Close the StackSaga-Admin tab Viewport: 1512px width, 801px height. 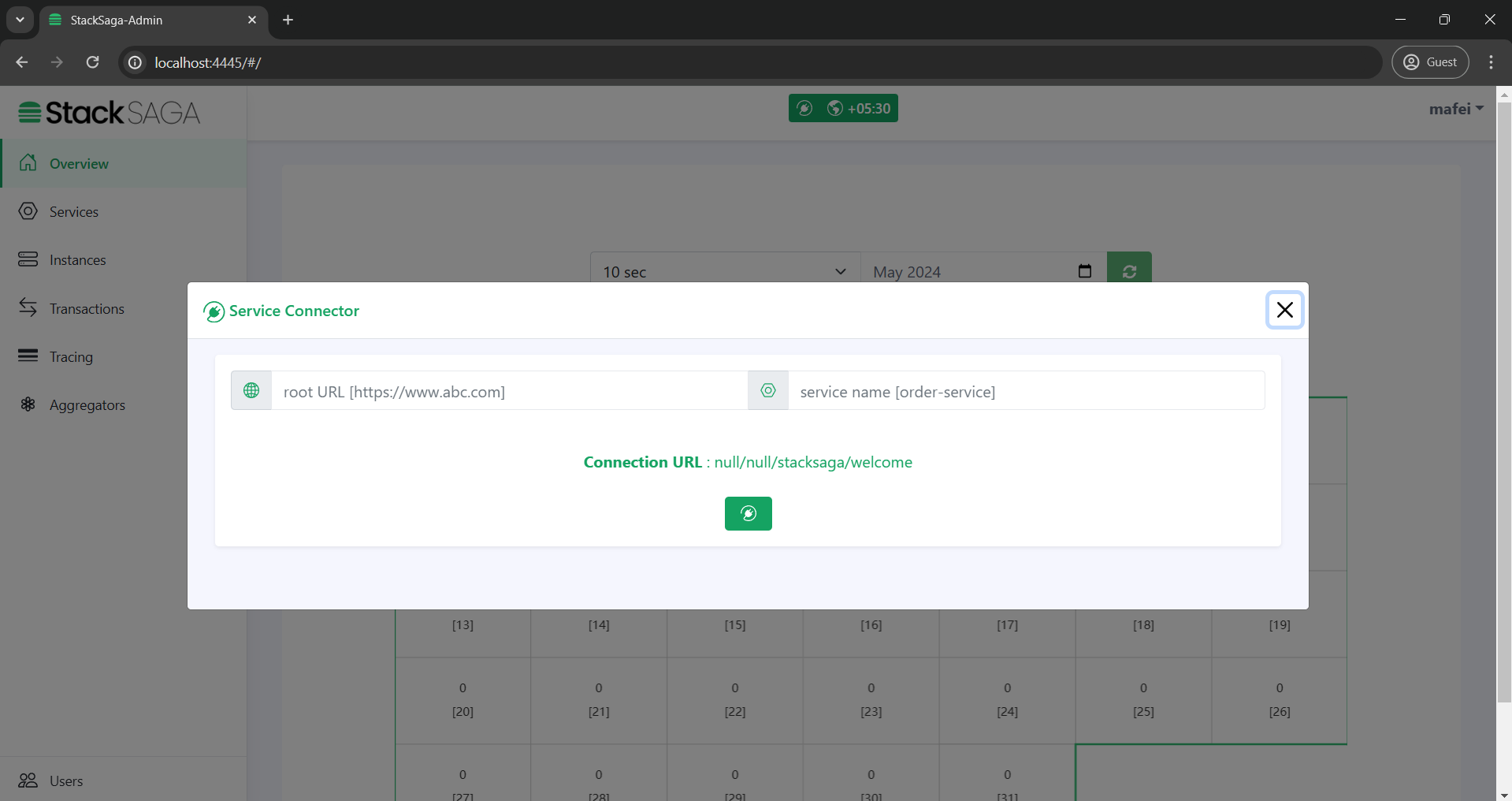pos(252,20)
